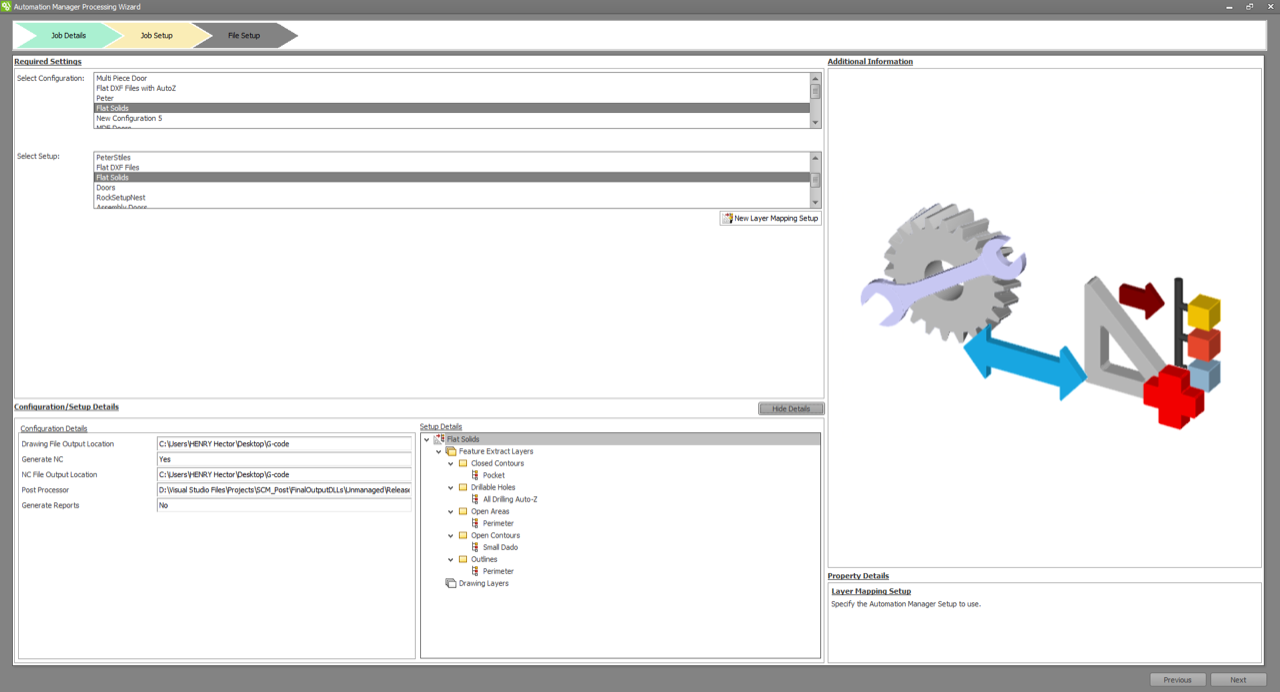Screen dimensions: 1280x692
Task: Go to the Job Details wizard step
Action: (68, 36)
